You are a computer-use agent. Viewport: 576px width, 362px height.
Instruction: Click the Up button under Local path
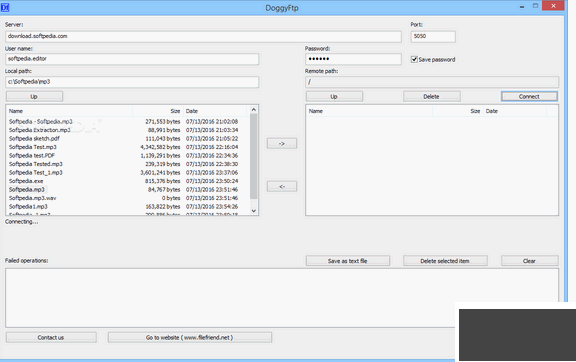(x=34, y=96)
